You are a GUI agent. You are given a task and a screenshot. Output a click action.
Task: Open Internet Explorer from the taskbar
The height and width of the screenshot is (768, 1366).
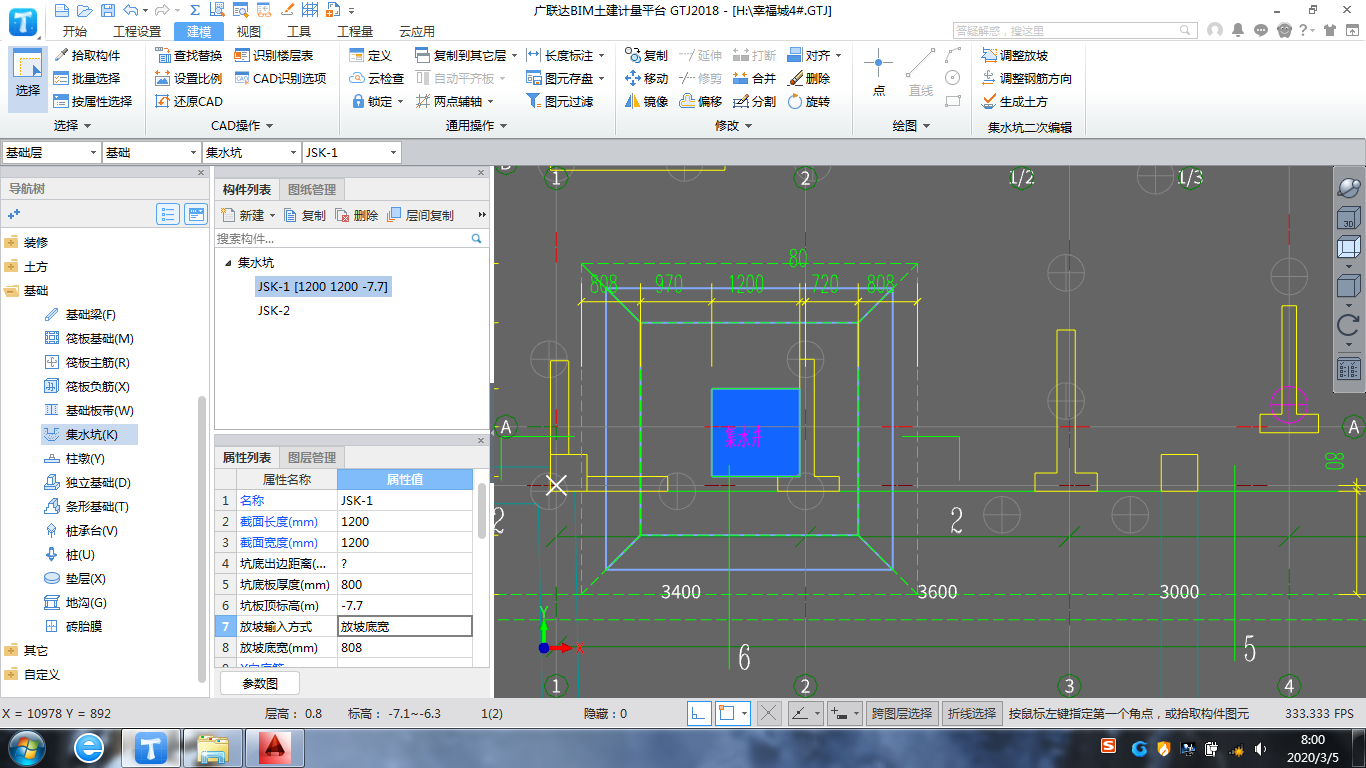pos(89,746)
